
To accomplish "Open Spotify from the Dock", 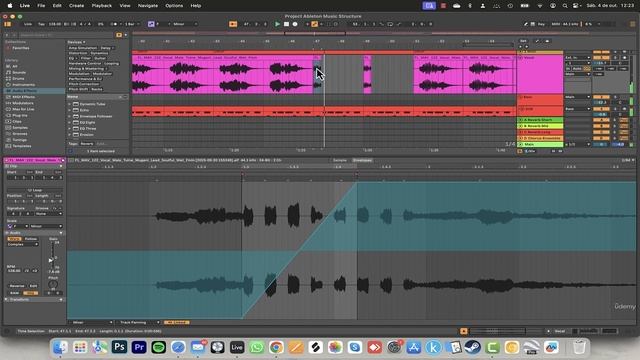I will point(158,347).
